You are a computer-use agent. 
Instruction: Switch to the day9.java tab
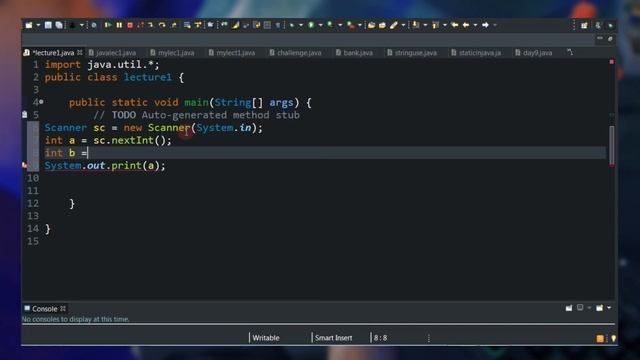533,53
